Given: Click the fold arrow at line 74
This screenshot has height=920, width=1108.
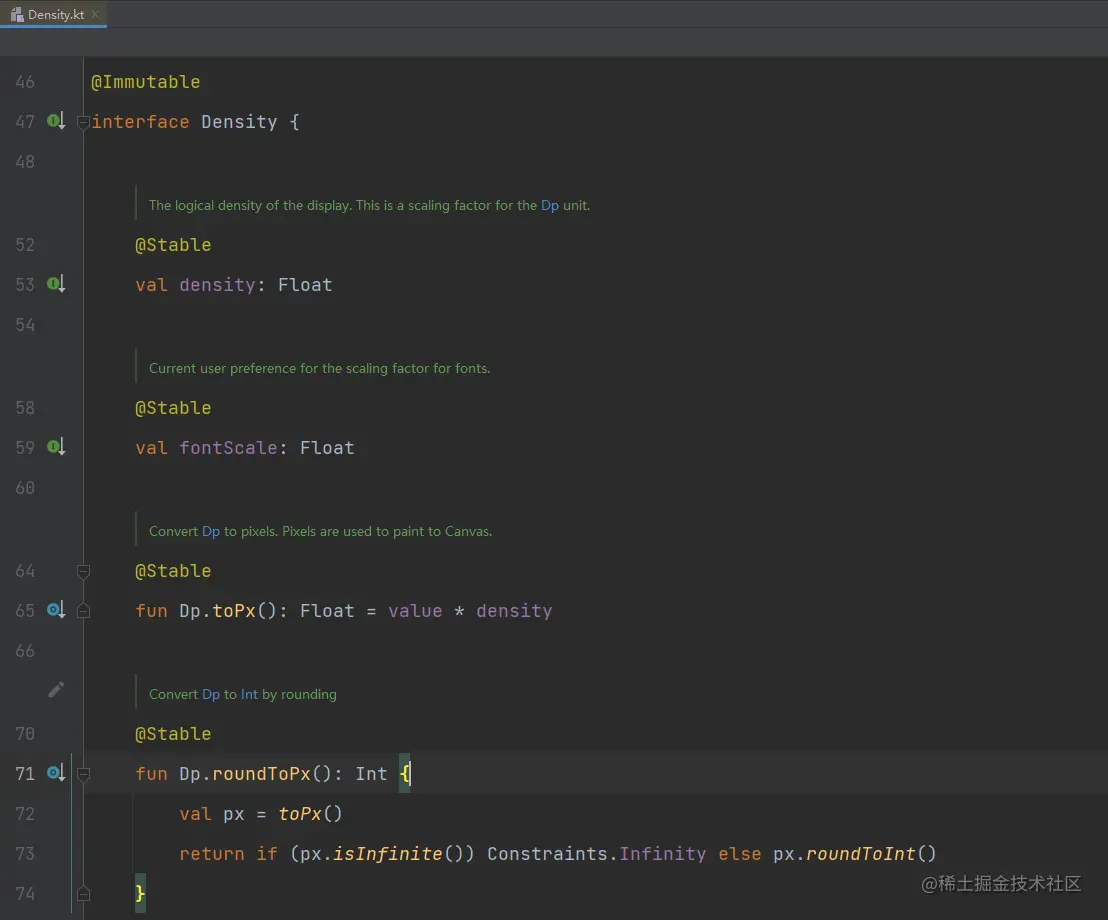Looking at the screenshot, I should click(84, 893).
